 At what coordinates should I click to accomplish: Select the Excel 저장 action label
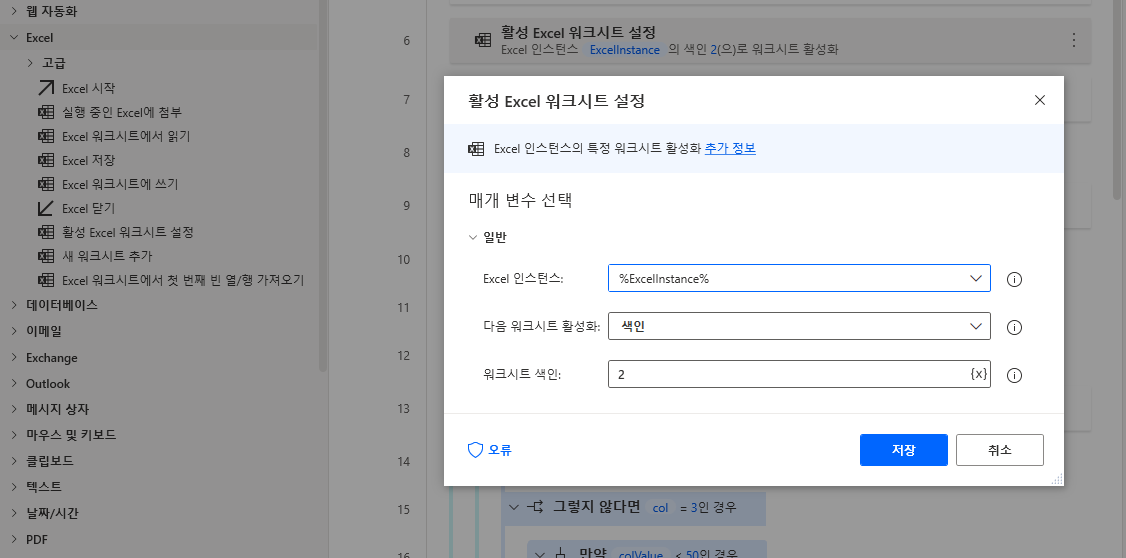point(88,160)
